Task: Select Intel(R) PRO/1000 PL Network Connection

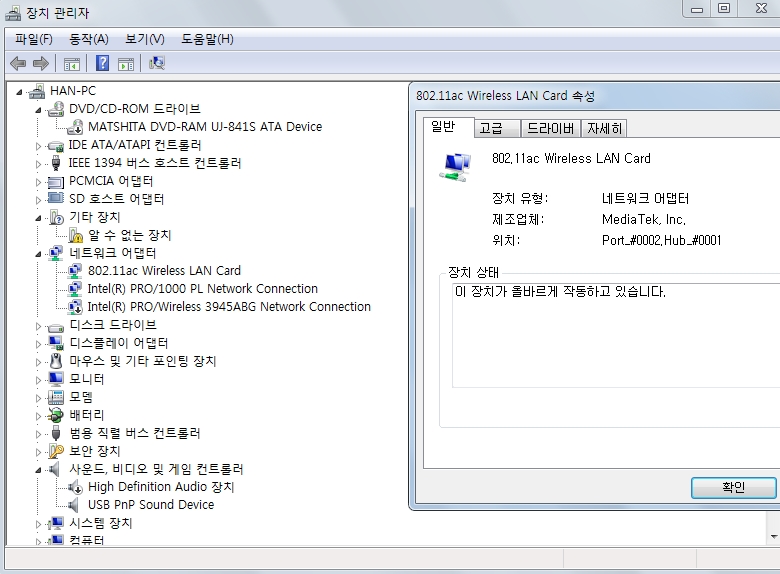Action: [x=202, y=288]
